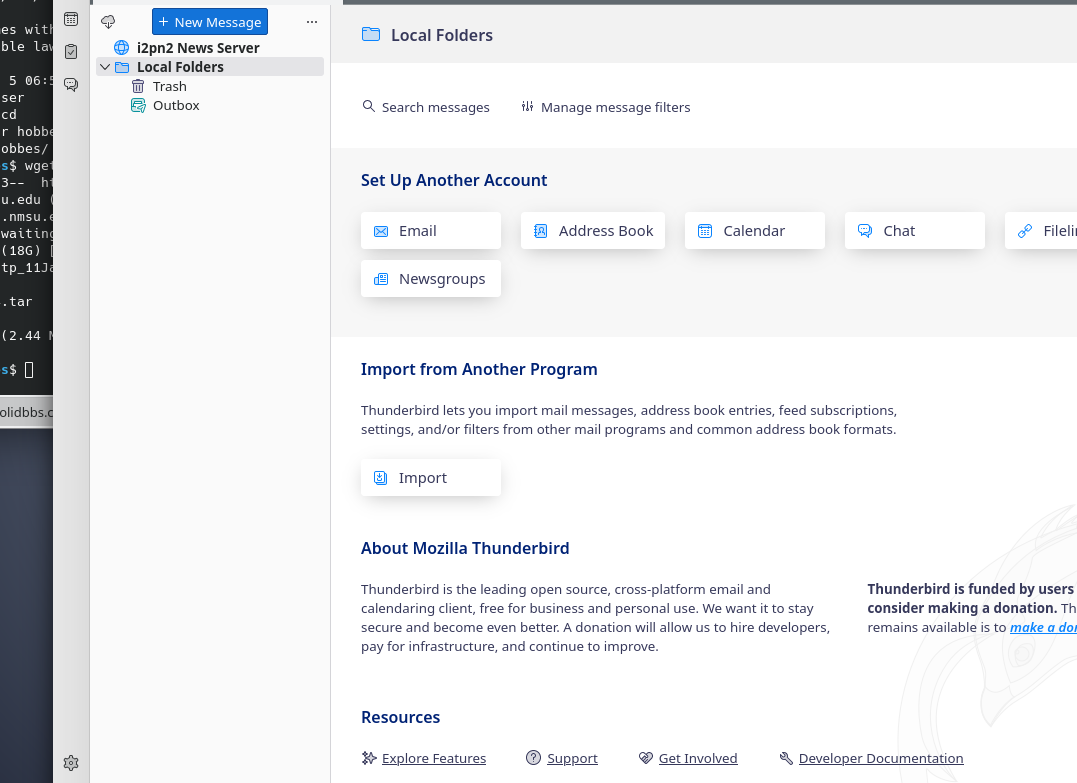Open the Tasks space icon in sidebar
The height and width of the screenshot is (783, 1077).
click(71, 52)
